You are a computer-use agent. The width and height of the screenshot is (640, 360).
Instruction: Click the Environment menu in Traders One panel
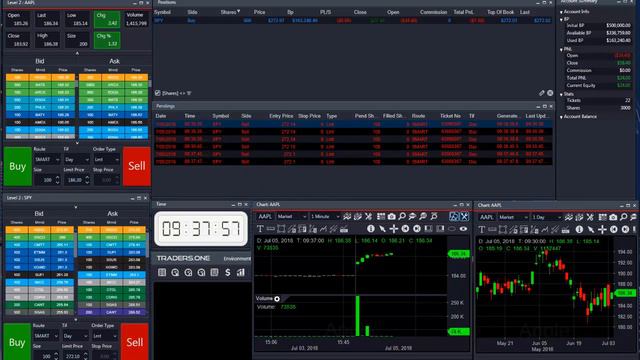(237, 259)
